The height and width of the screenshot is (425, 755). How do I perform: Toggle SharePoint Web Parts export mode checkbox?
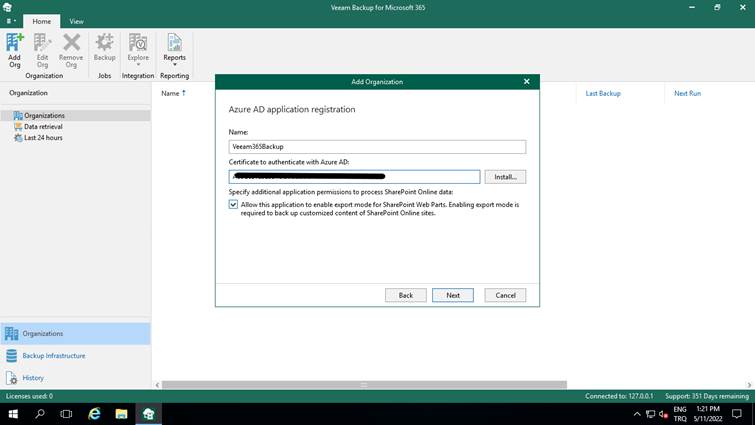tap(234, 205)
